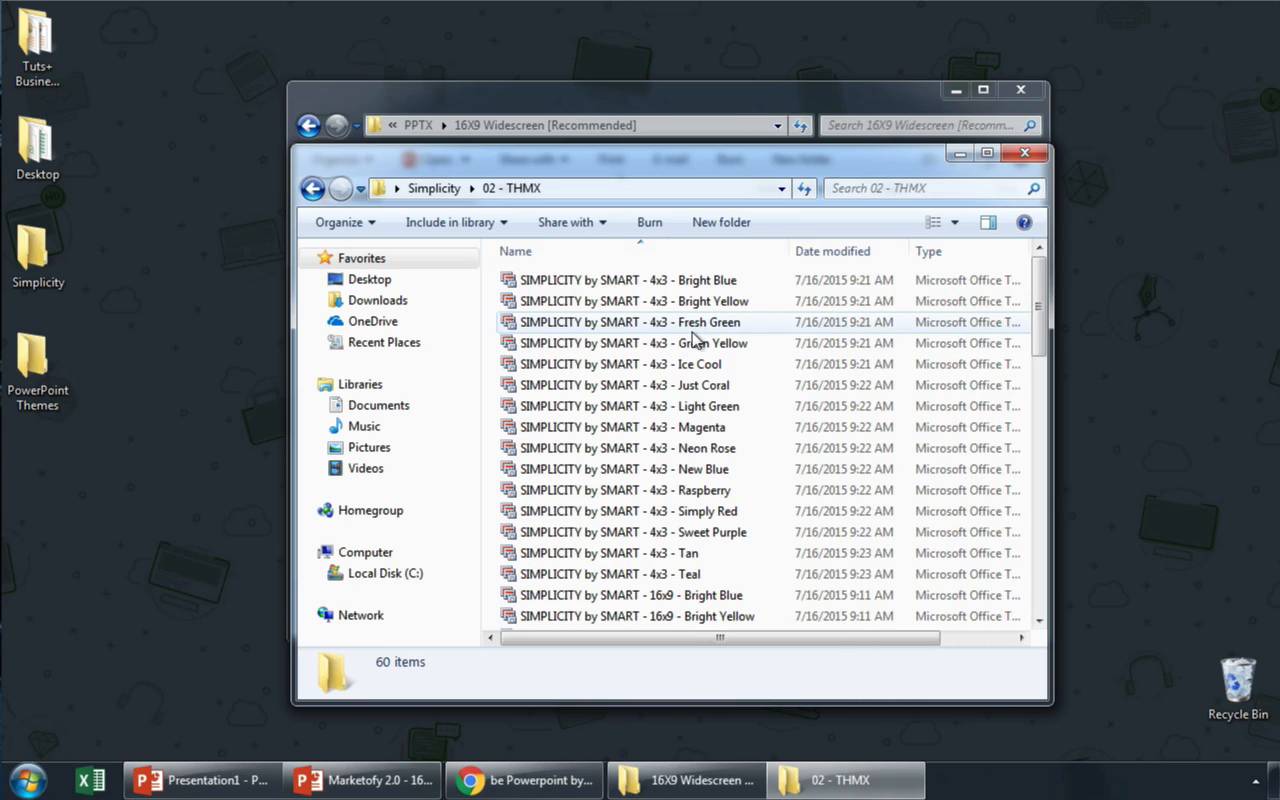Select the 4x3 - Bright Yellow theme file

(634, 301)
